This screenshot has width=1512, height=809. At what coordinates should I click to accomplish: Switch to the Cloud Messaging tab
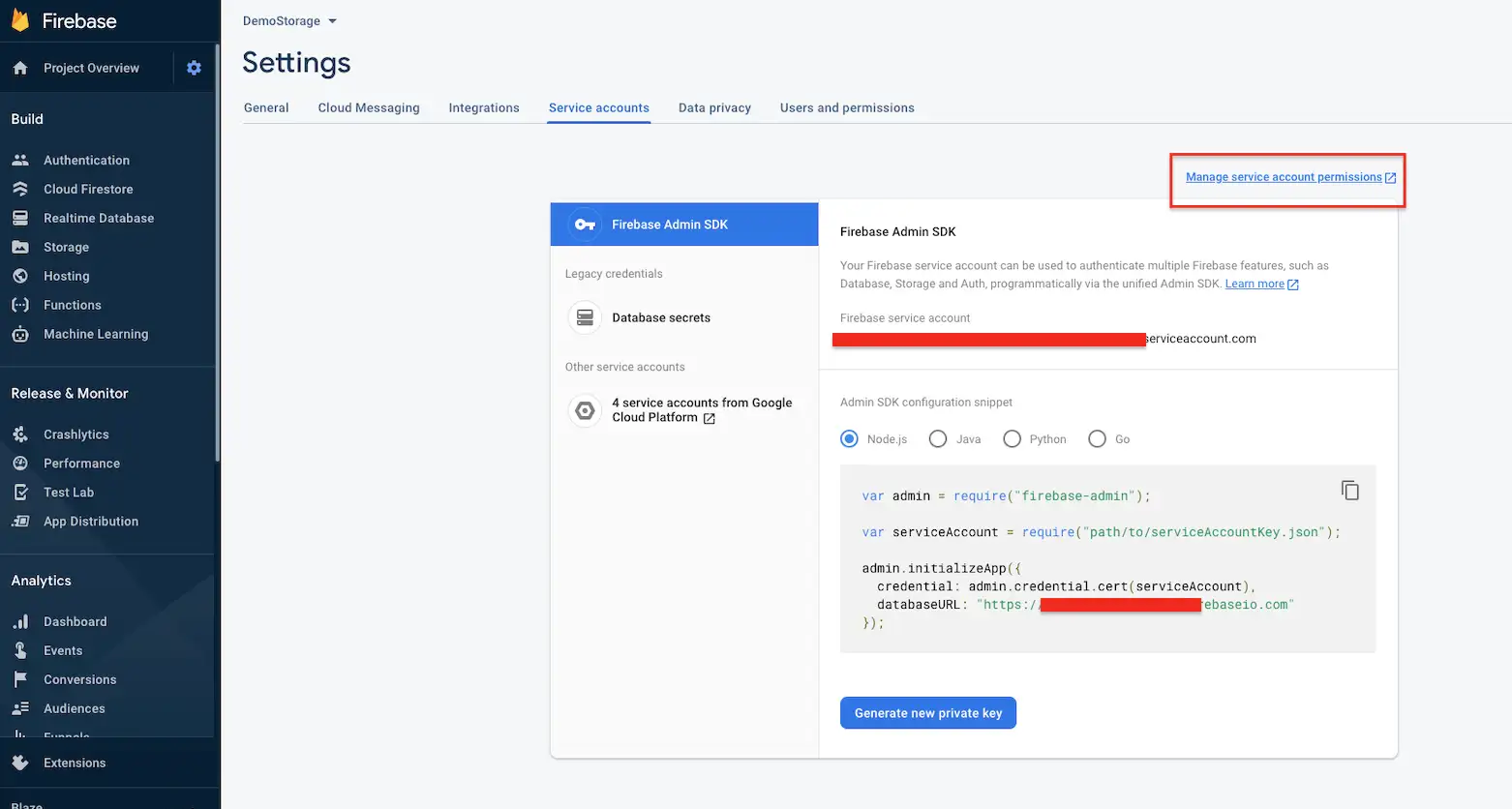369,107
